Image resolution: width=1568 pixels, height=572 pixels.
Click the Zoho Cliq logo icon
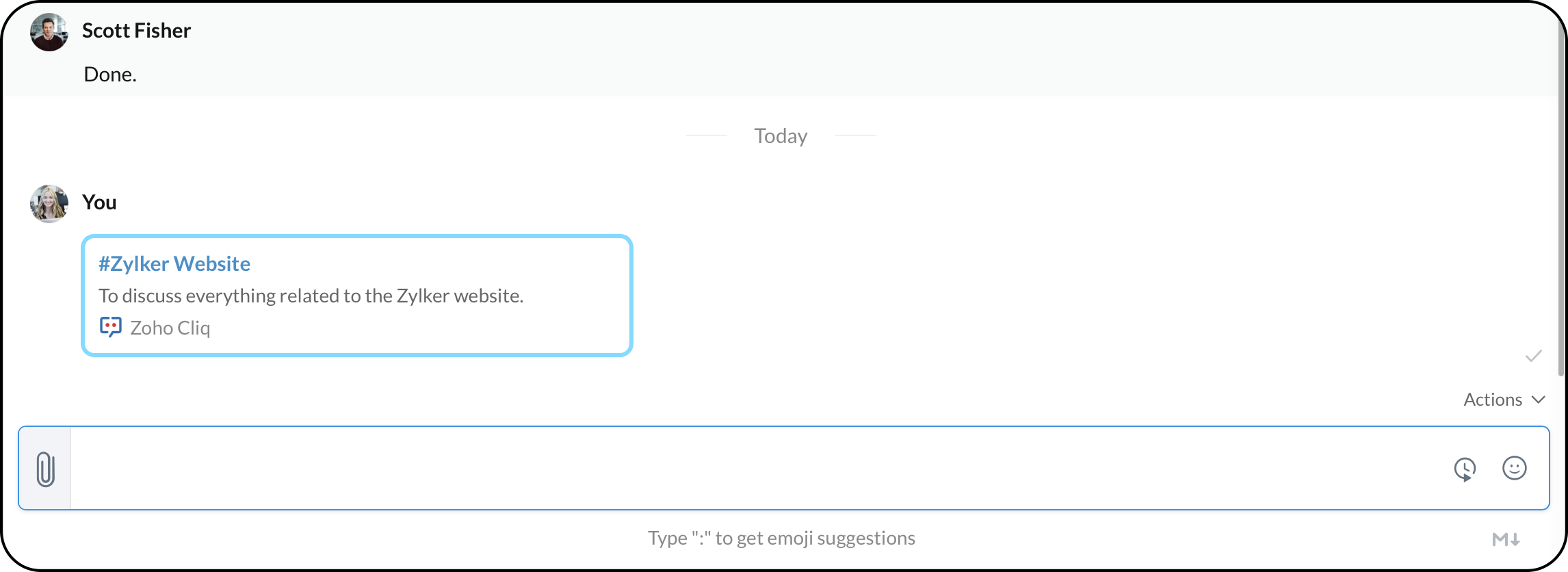coord(110,327)
